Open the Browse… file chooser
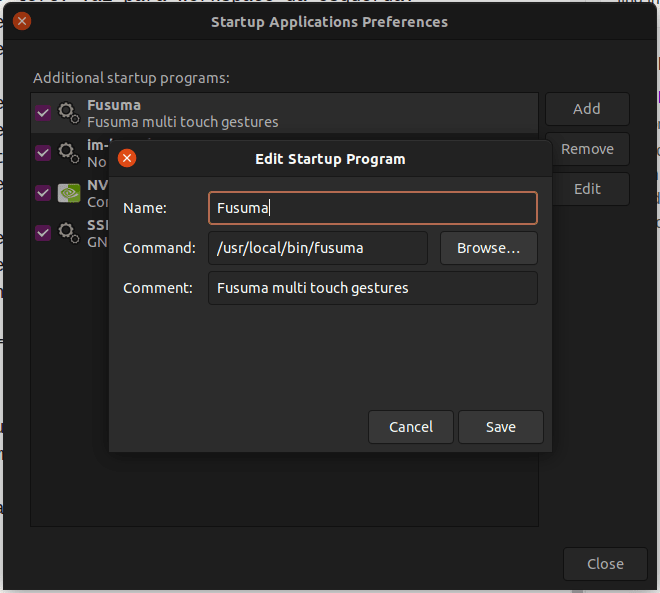Screen dimensions: 660x593 tap(489, 248)
